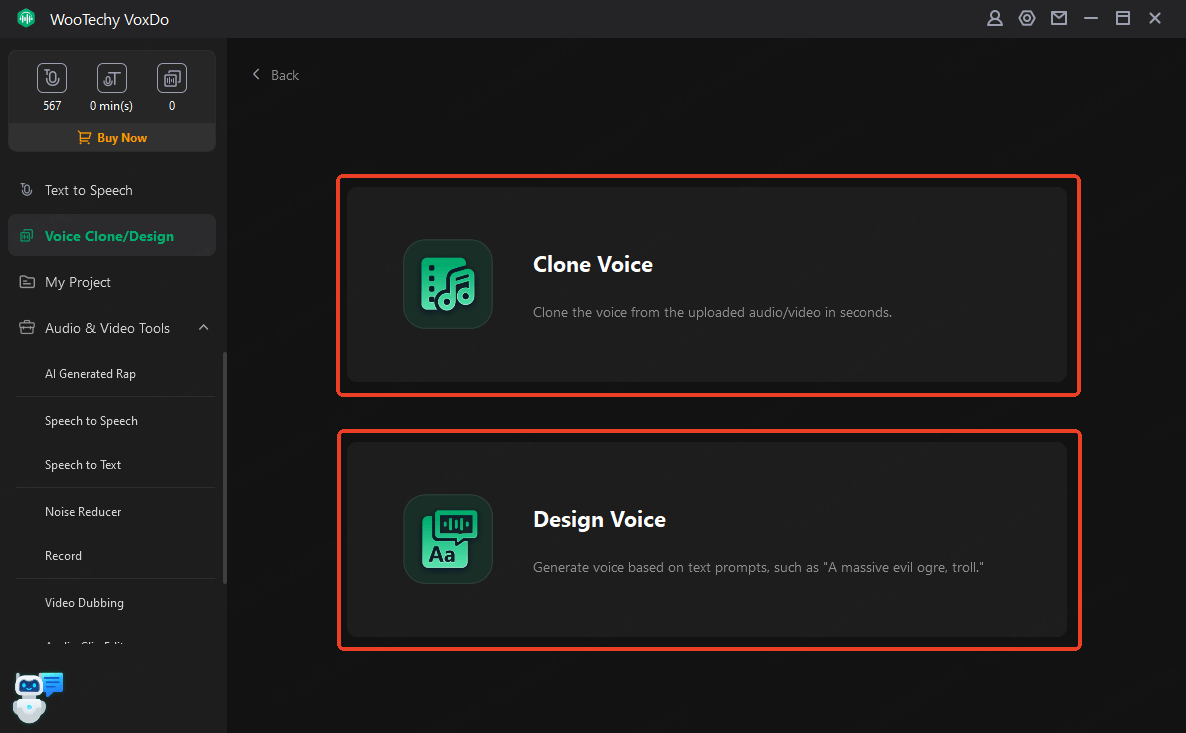Click the character count icon showing 567
This screenshot has width=1186, height=733.
(52, 78)
